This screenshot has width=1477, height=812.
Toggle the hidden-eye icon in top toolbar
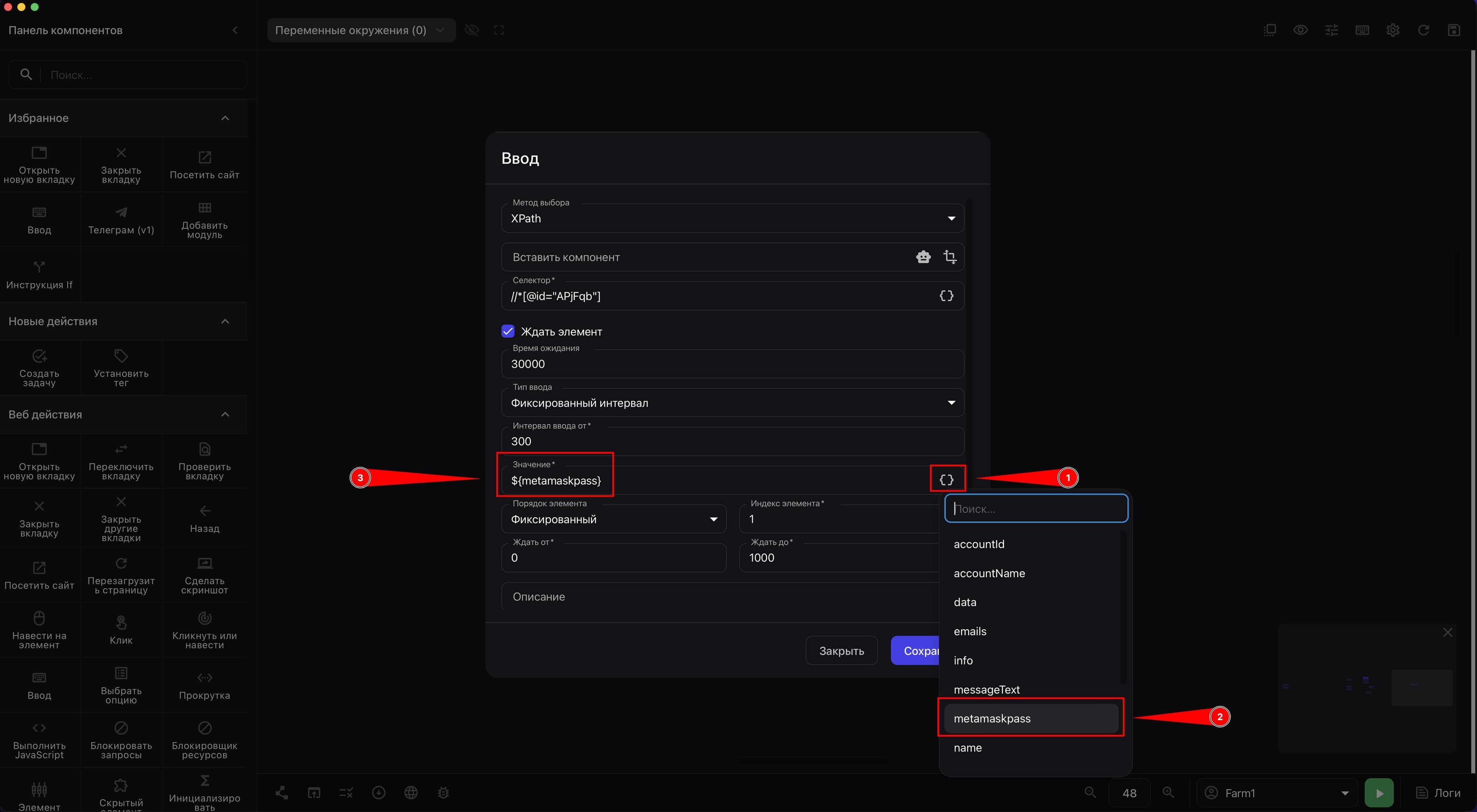tap(472, 30)
